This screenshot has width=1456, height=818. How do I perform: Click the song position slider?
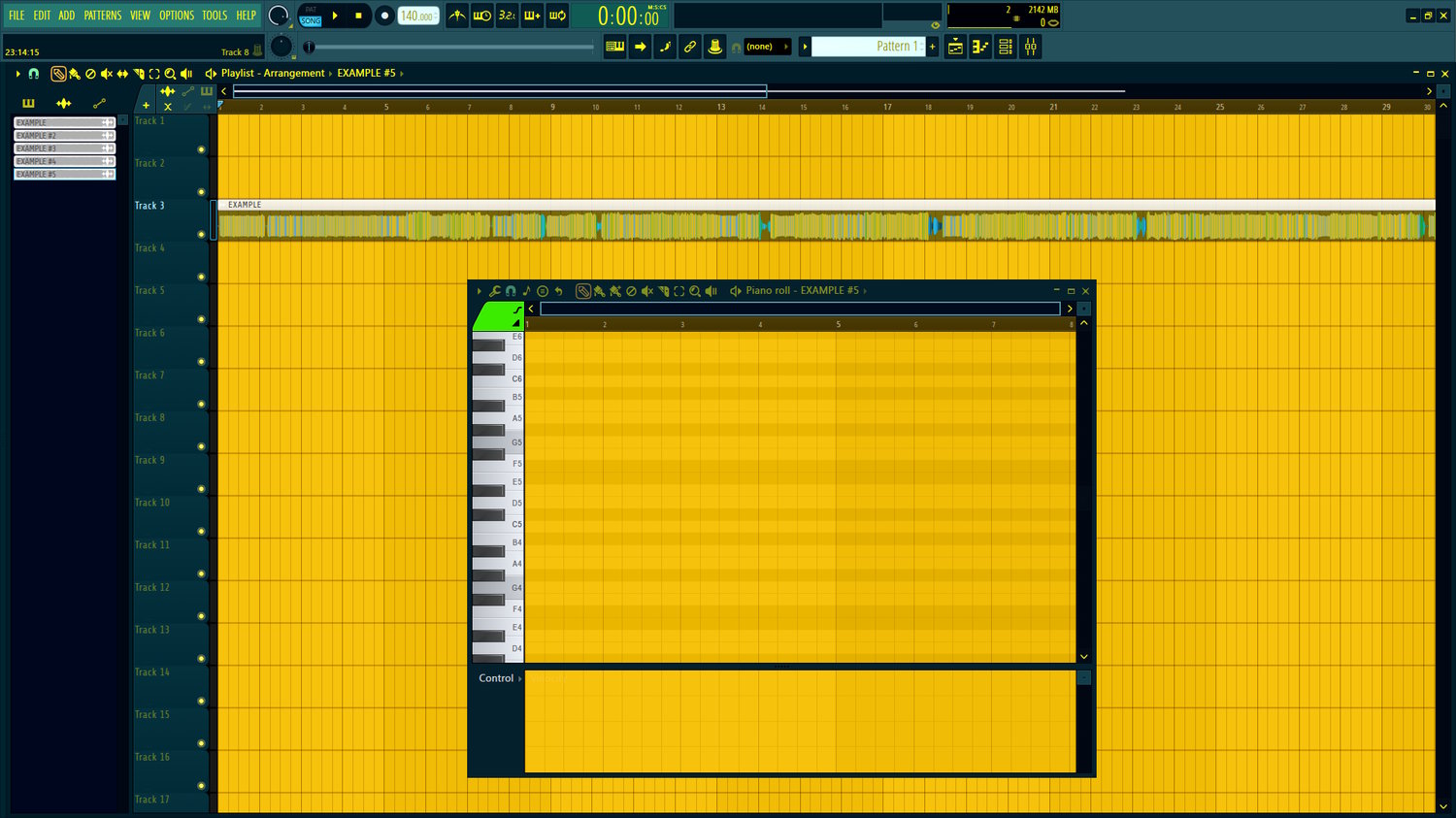[x=448, y=47]
